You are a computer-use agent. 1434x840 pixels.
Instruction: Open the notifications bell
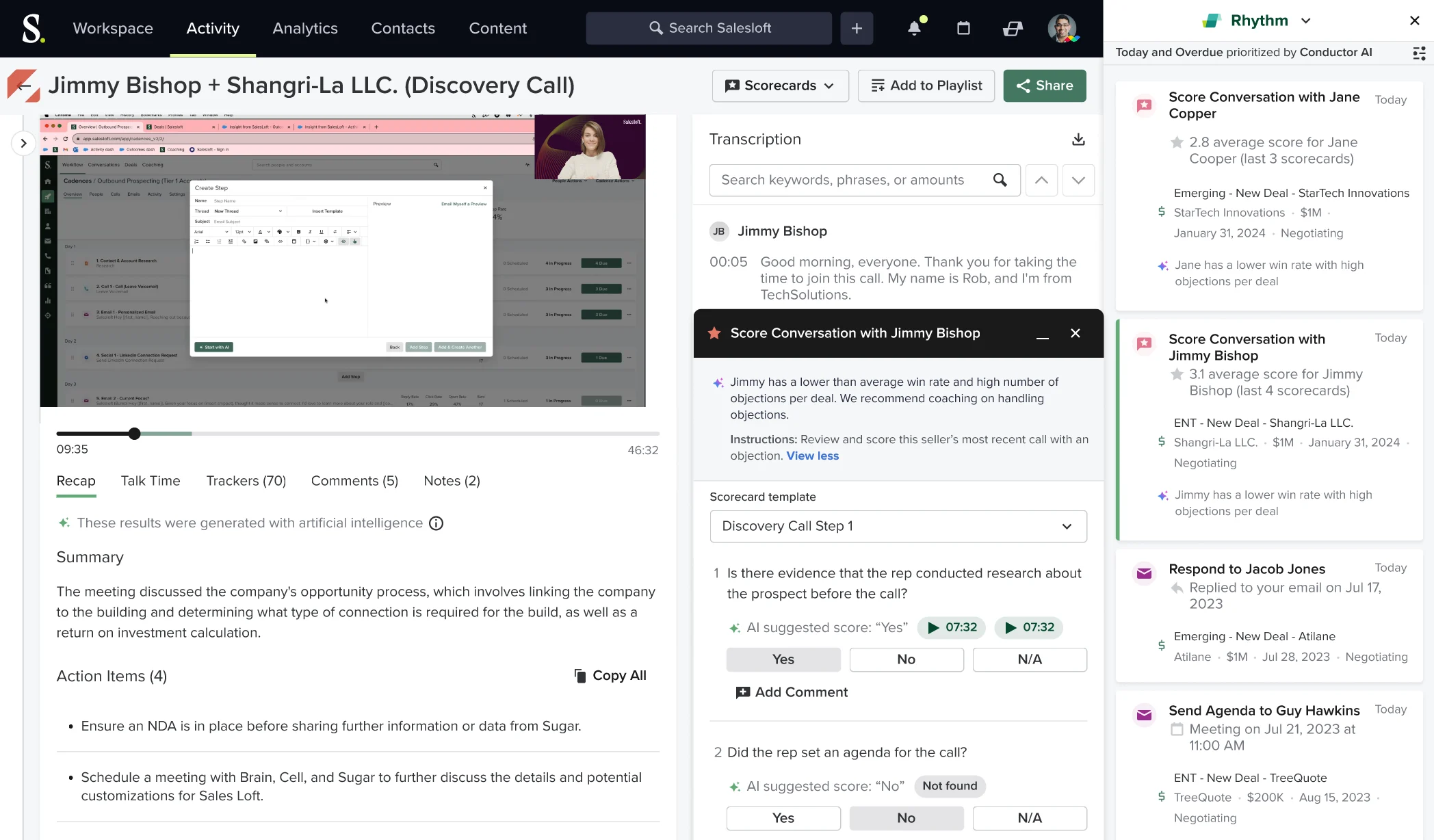point(914,28)
